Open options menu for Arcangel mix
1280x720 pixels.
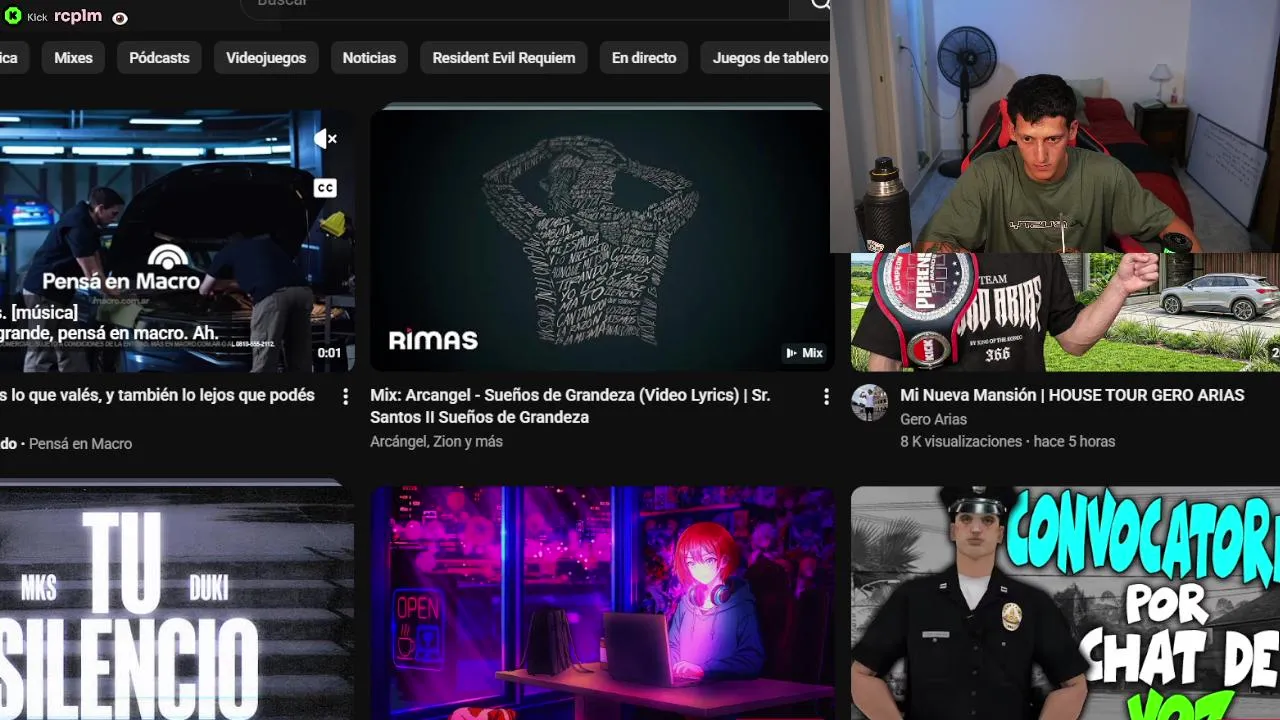click(x=826, y=397)
